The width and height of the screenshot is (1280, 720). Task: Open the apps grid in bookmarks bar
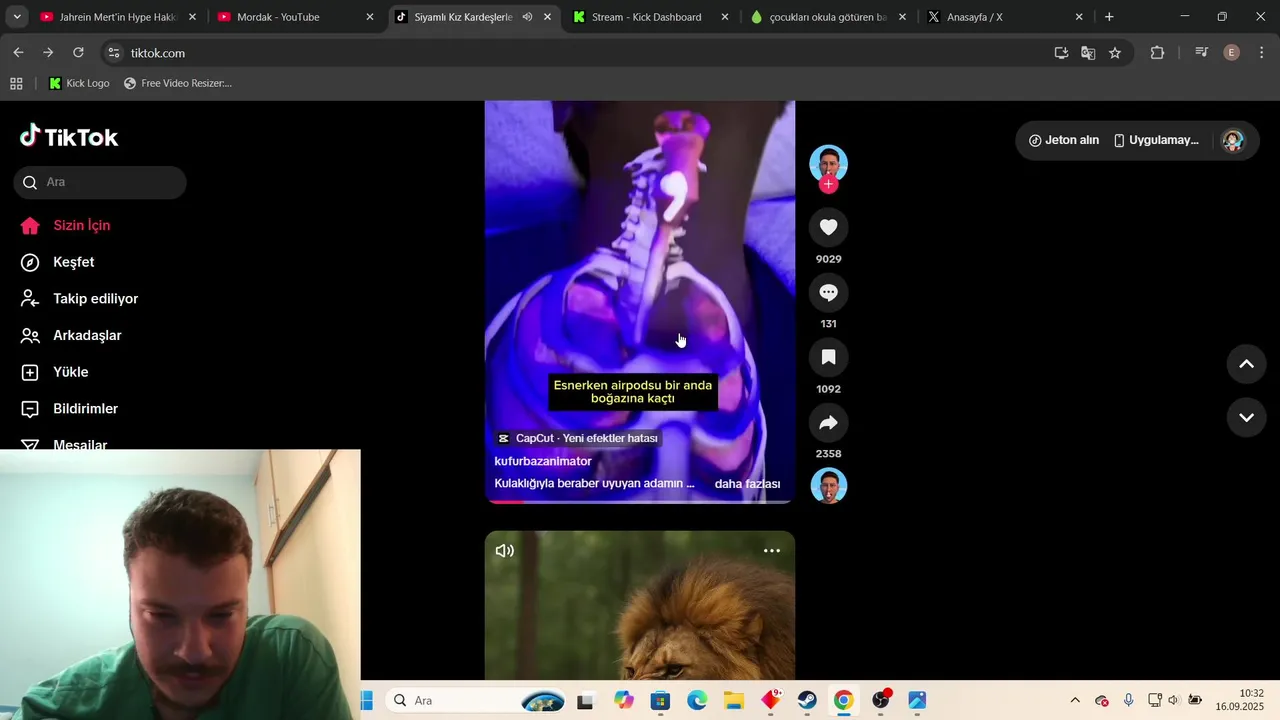(x=16, y=83)
